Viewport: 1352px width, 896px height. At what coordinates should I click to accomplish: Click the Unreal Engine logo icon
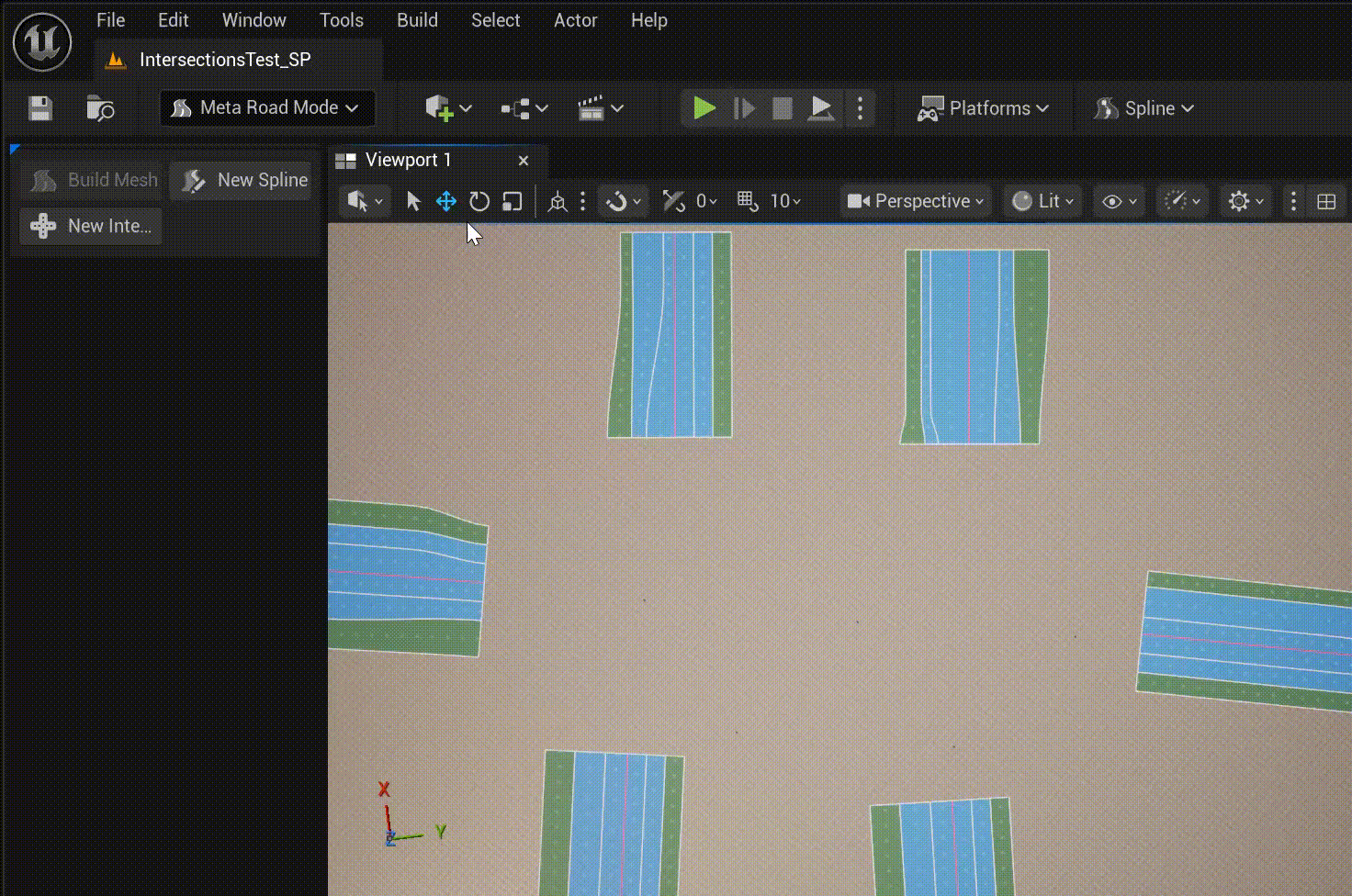[x=42, y=41]
